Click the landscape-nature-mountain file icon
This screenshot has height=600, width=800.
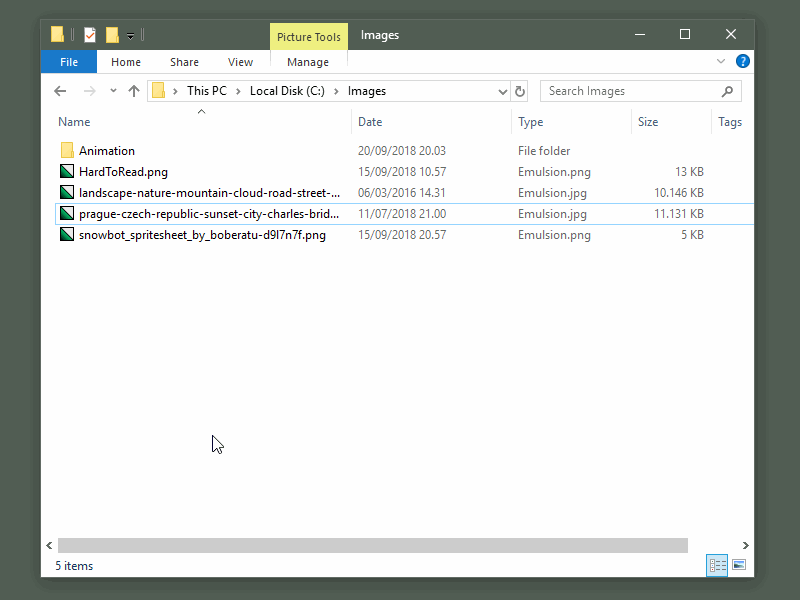click(67, 192)
